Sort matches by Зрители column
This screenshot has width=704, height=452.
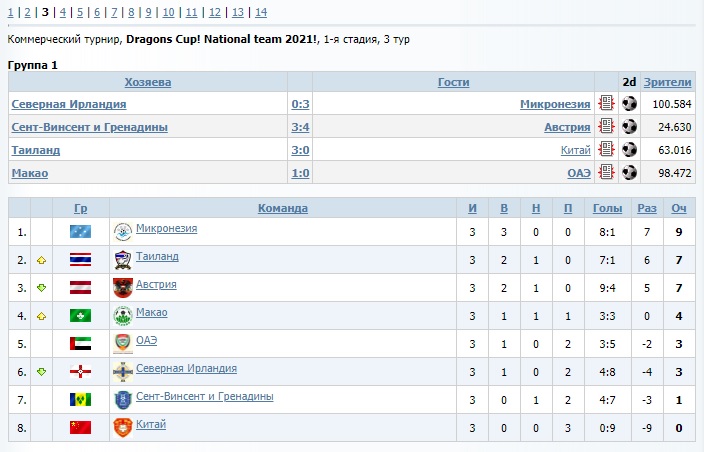(667, 82)
